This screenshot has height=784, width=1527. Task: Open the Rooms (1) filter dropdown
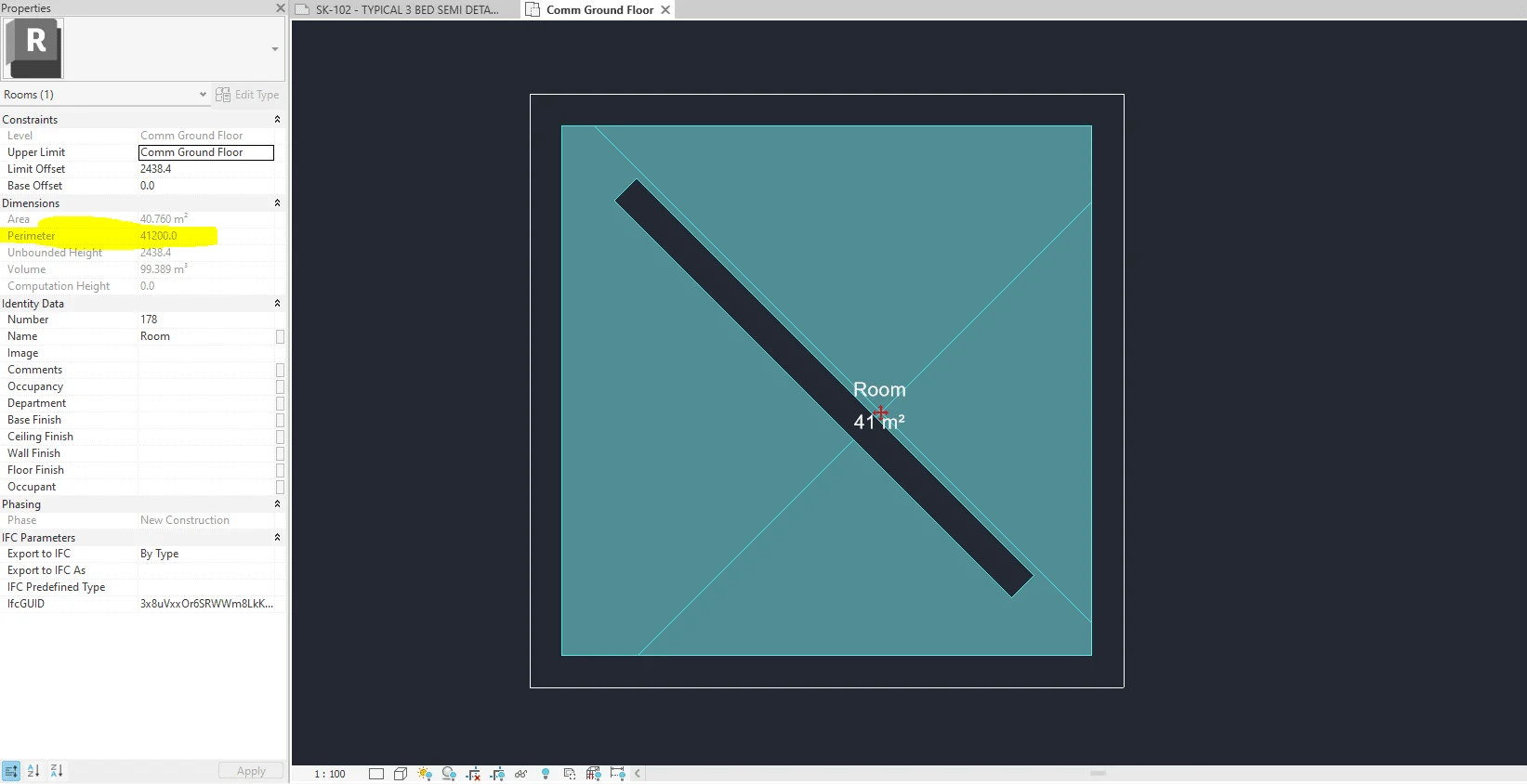pos(202,95)
